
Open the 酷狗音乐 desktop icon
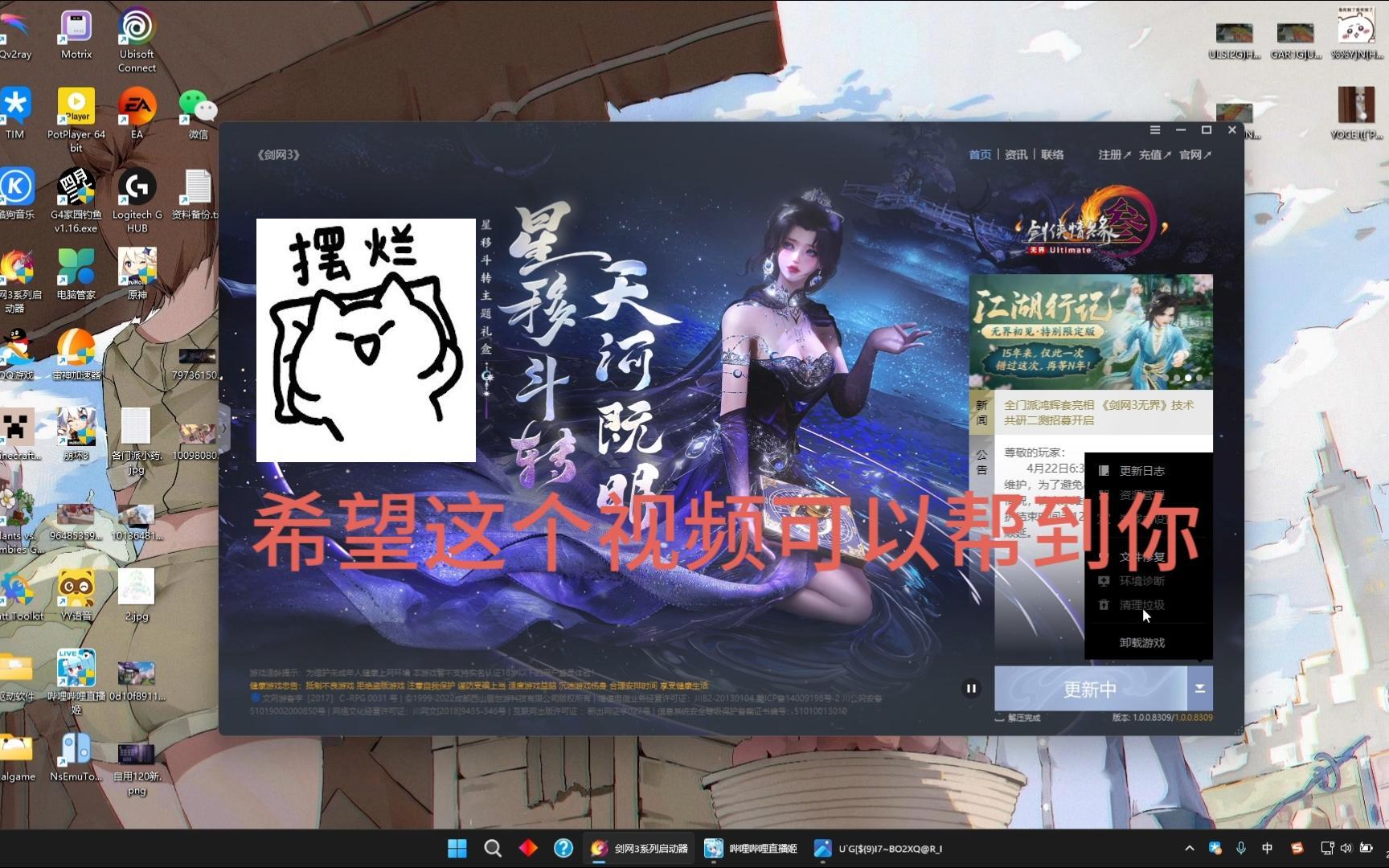pyautogui.click(x=17, y=194)
